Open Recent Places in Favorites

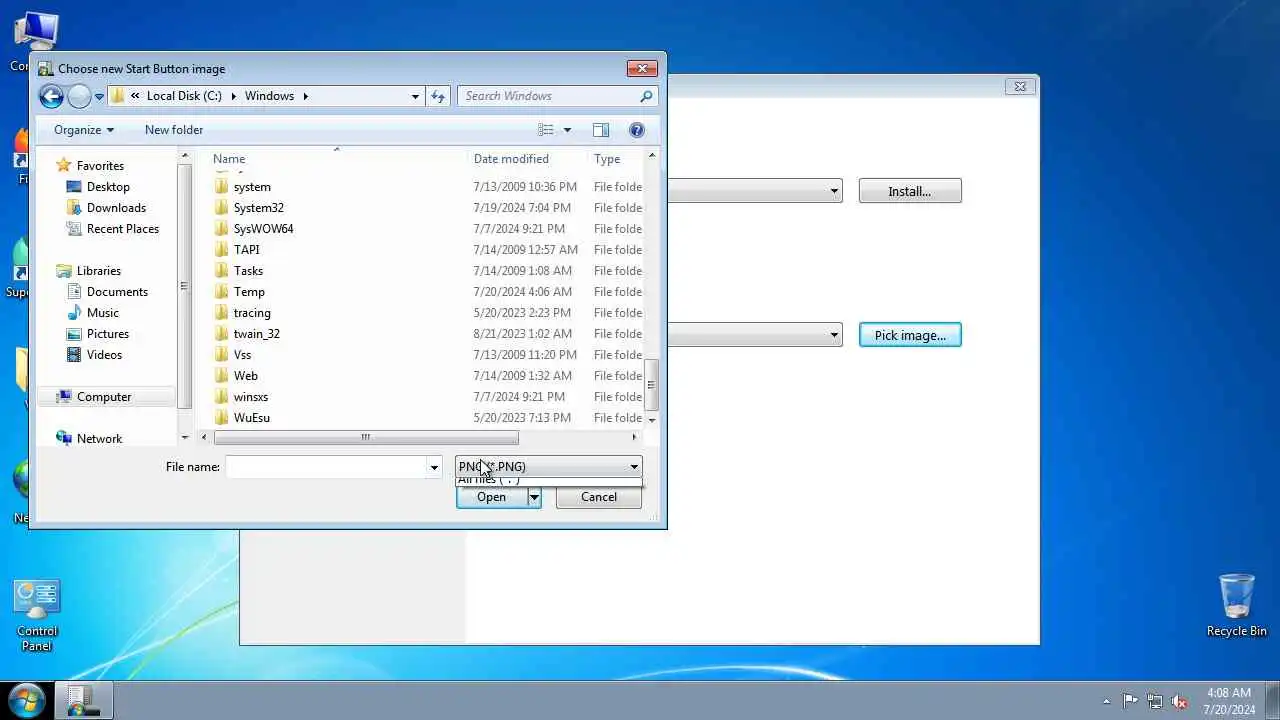pos(122,229)
